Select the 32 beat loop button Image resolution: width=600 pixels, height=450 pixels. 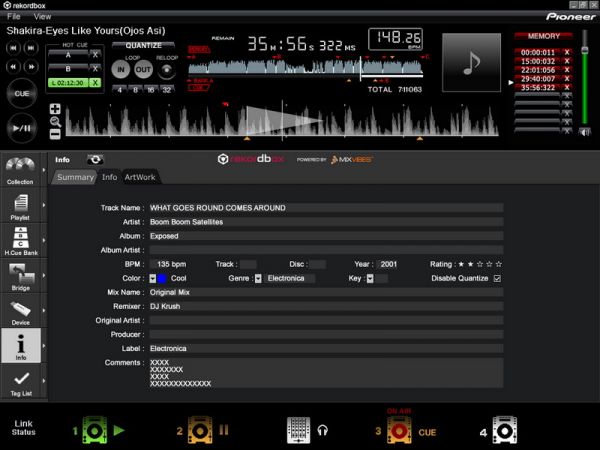point(167,90)
